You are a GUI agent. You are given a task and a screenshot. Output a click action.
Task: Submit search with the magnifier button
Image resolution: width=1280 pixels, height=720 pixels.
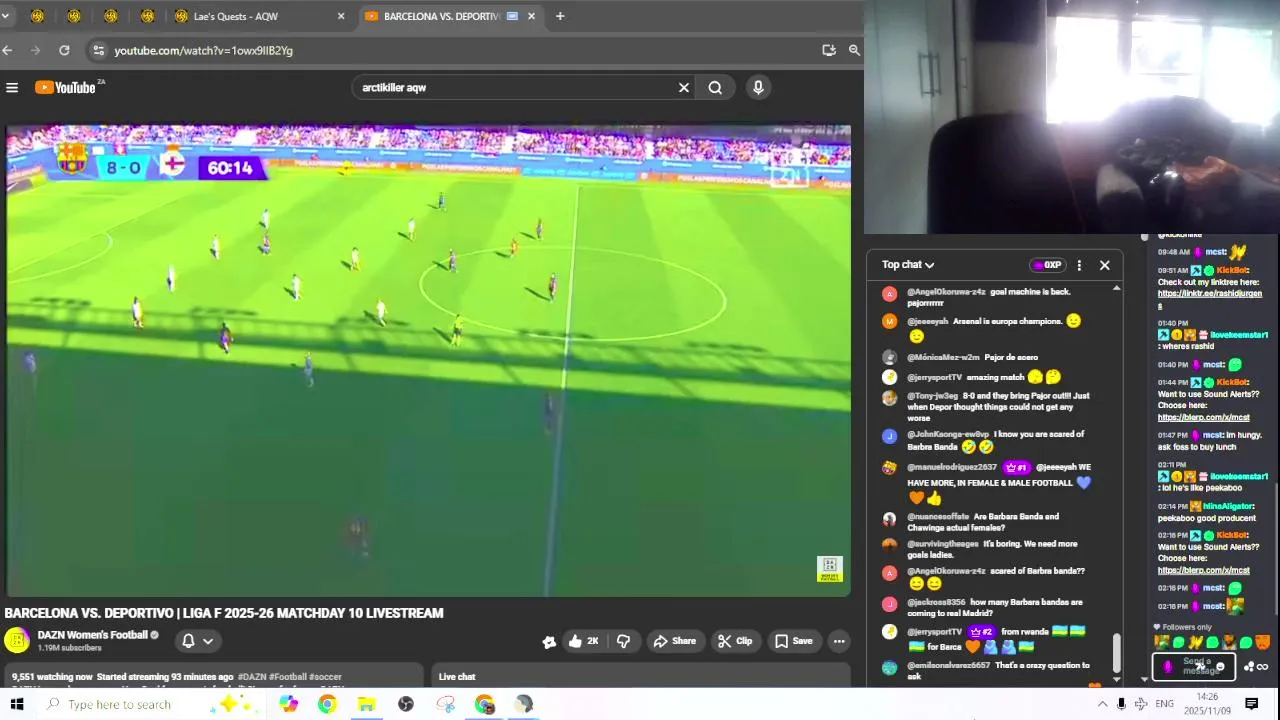point(715,88)
